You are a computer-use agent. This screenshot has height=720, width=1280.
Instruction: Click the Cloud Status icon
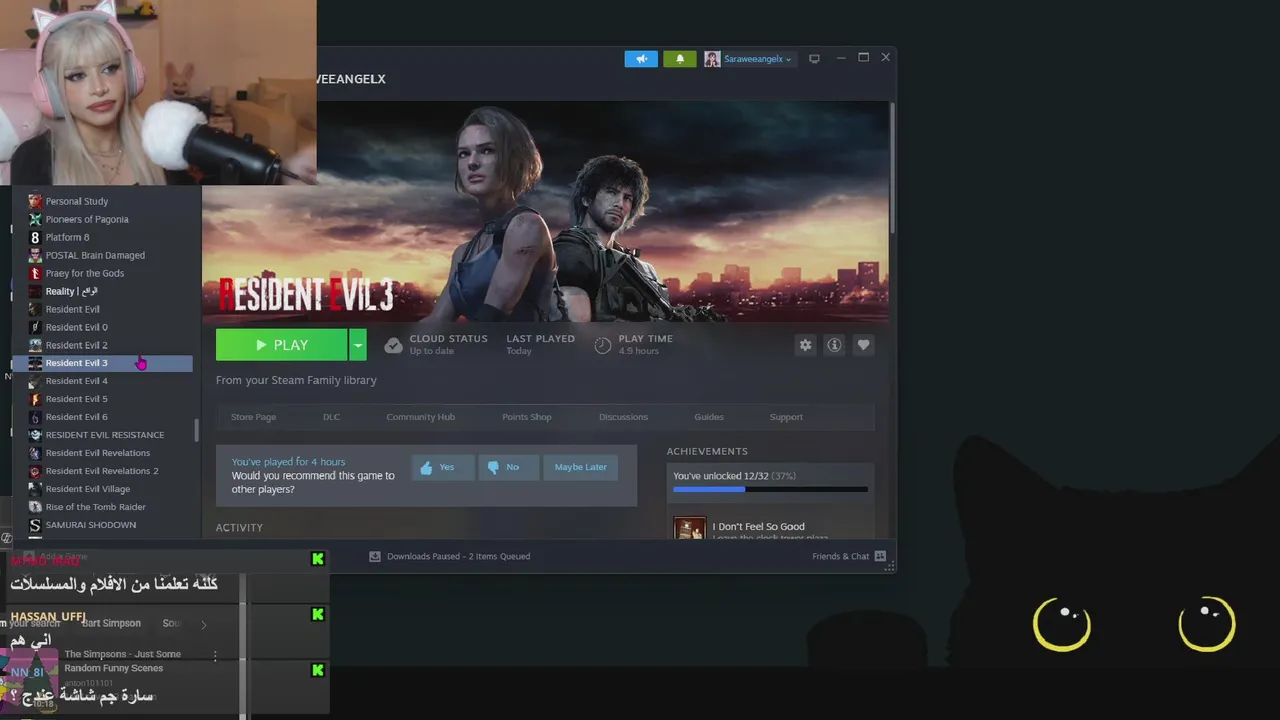pos(394,345)
